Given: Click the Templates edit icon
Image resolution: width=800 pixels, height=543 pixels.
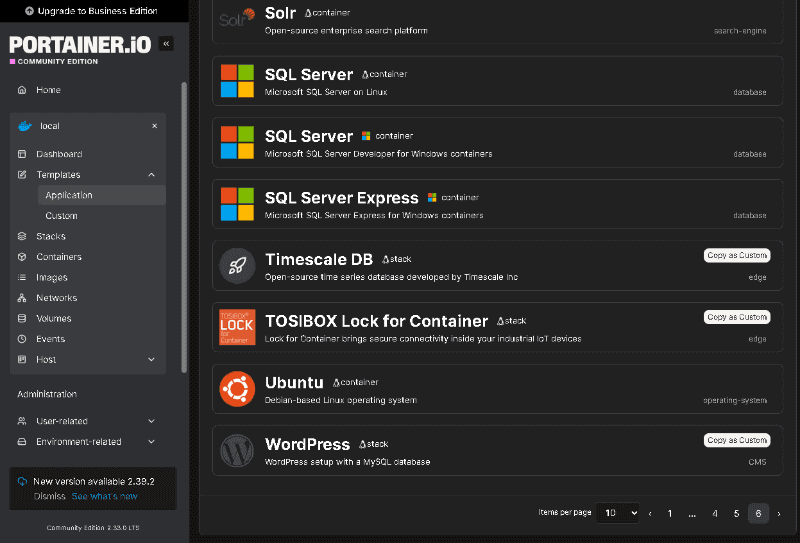Looking at the screenshot, I should (x=22, y=175).
